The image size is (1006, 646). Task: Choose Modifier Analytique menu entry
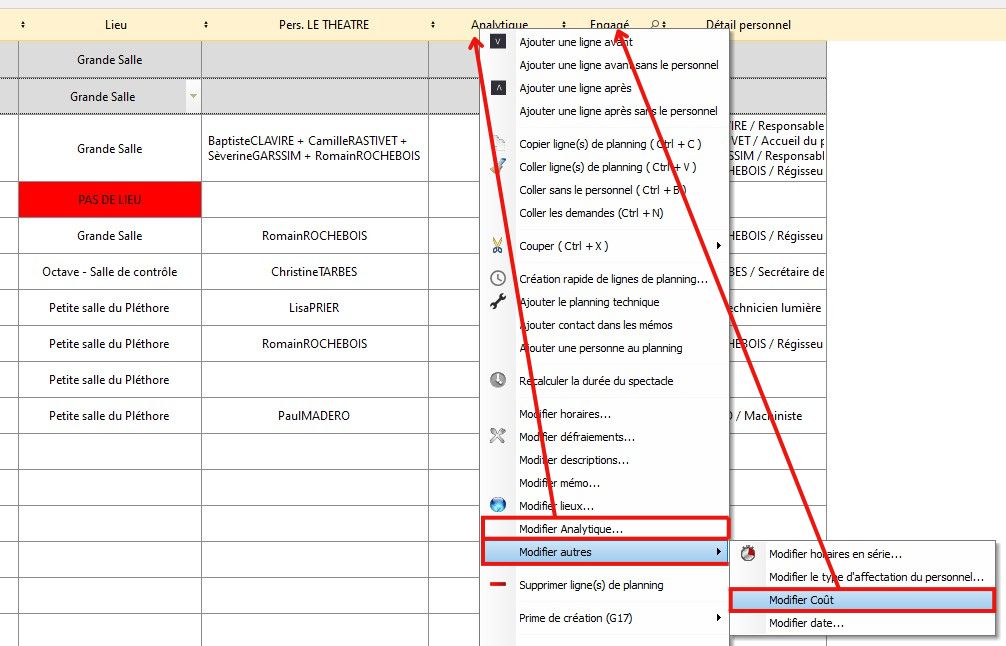pos(571,528)
